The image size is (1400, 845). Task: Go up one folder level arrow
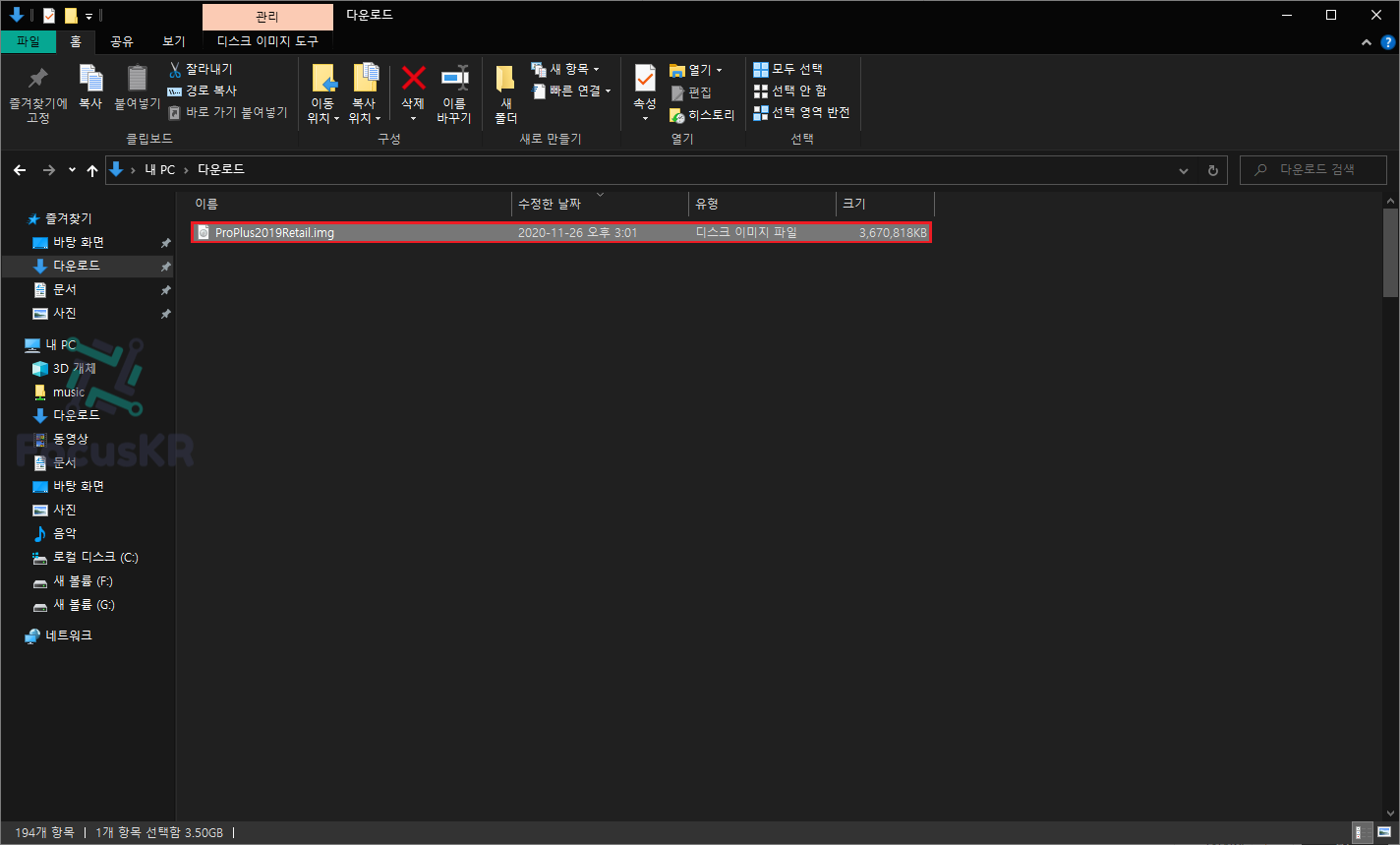coord(92,170)
